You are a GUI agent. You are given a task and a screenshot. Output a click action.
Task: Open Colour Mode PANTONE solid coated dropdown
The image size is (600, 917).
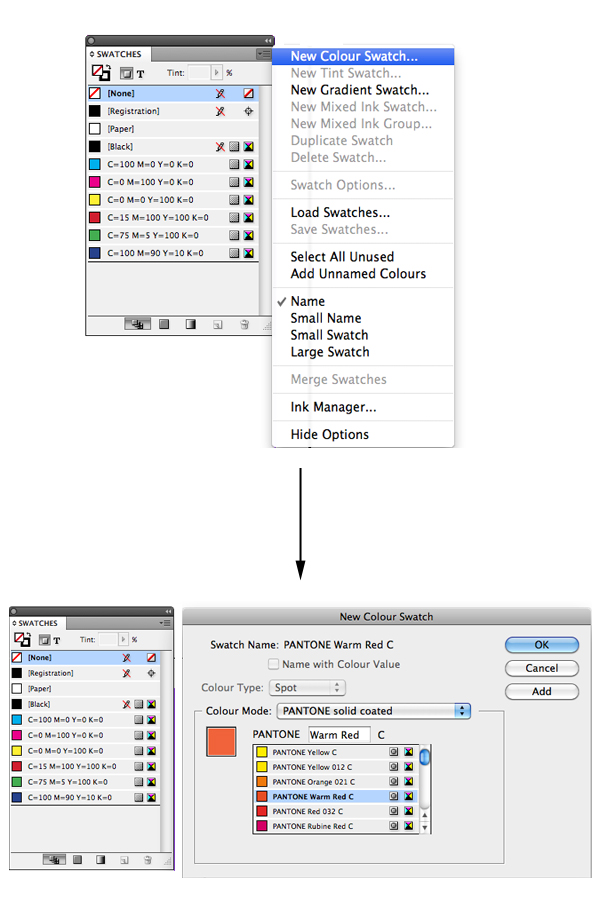click(374, 711)
